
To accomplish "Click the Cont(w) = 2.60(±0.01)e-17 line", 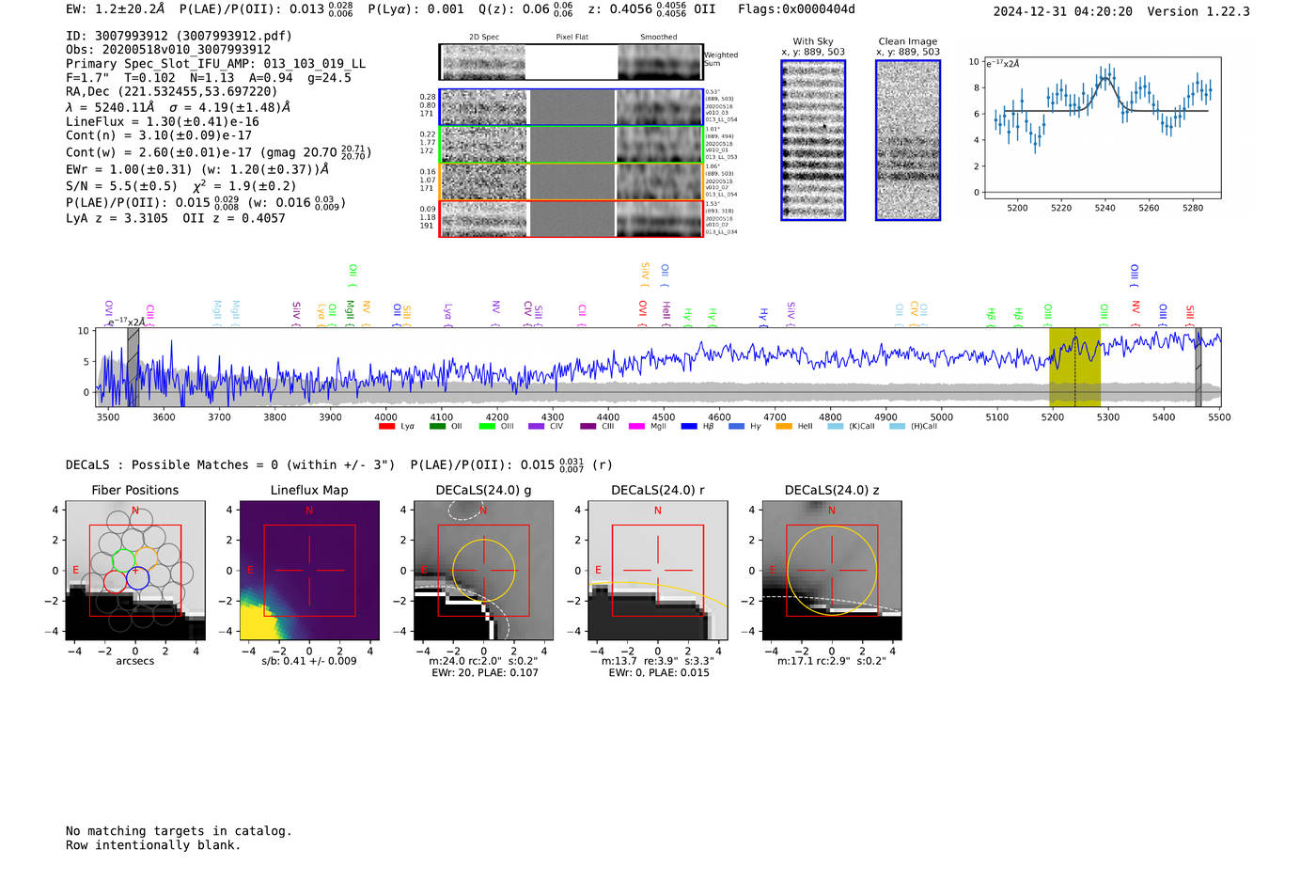I will (219, 152).
